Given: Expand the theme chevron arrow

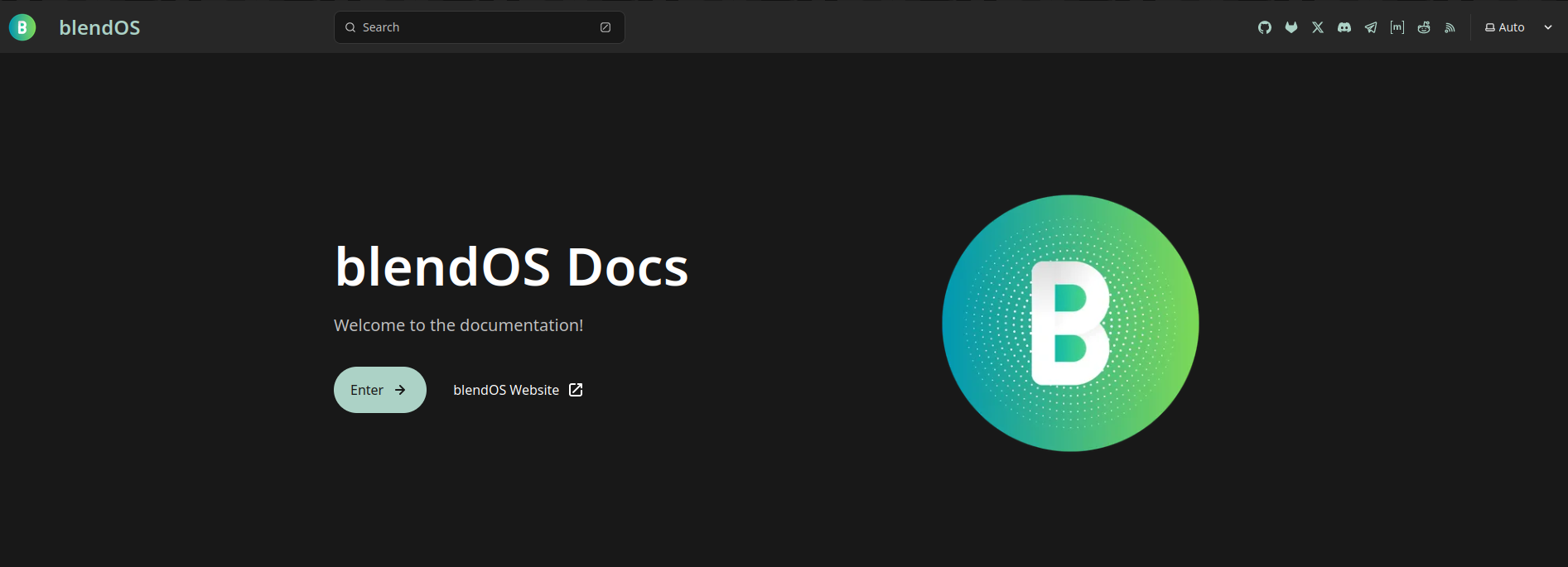Looking at the screenshot, I should 1548,27.
